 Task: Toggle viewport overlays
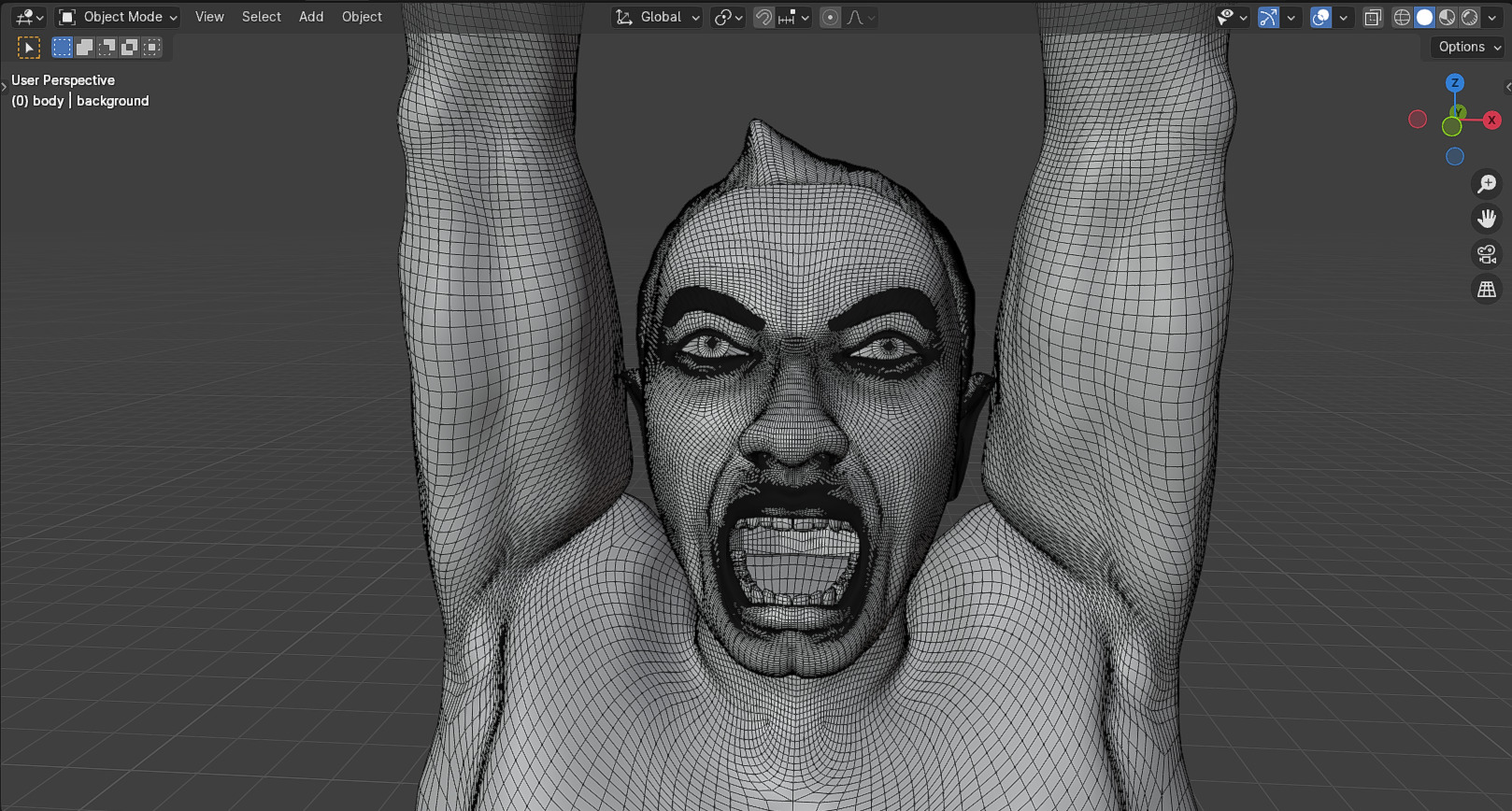point(1320,17)
